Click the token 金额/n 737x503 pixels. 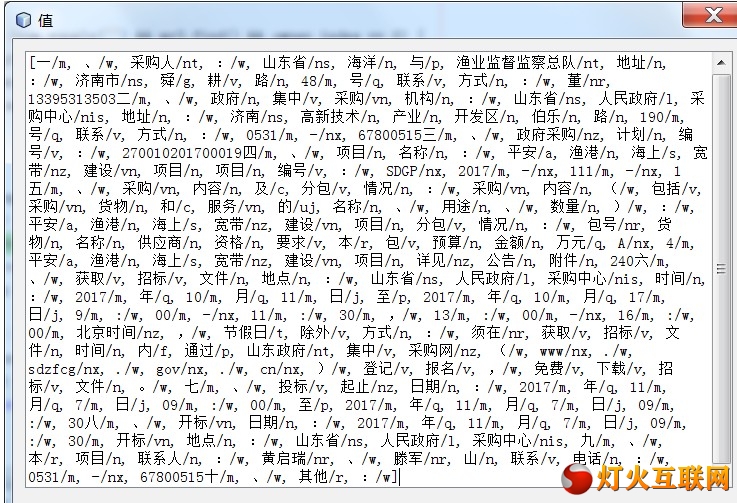coord(518,243)
